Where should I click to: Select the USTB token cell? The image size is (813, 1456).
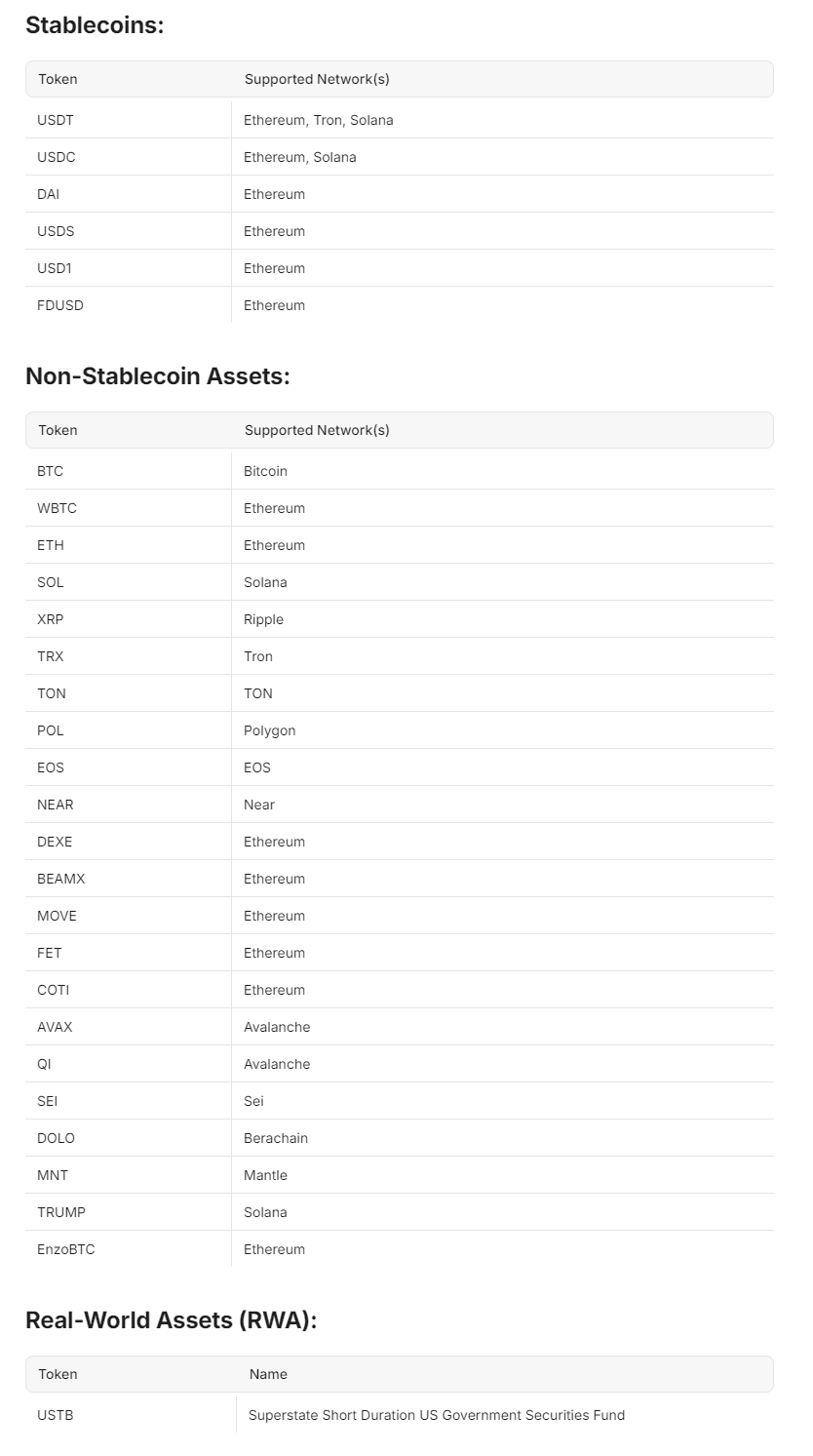pos(131,1415)
